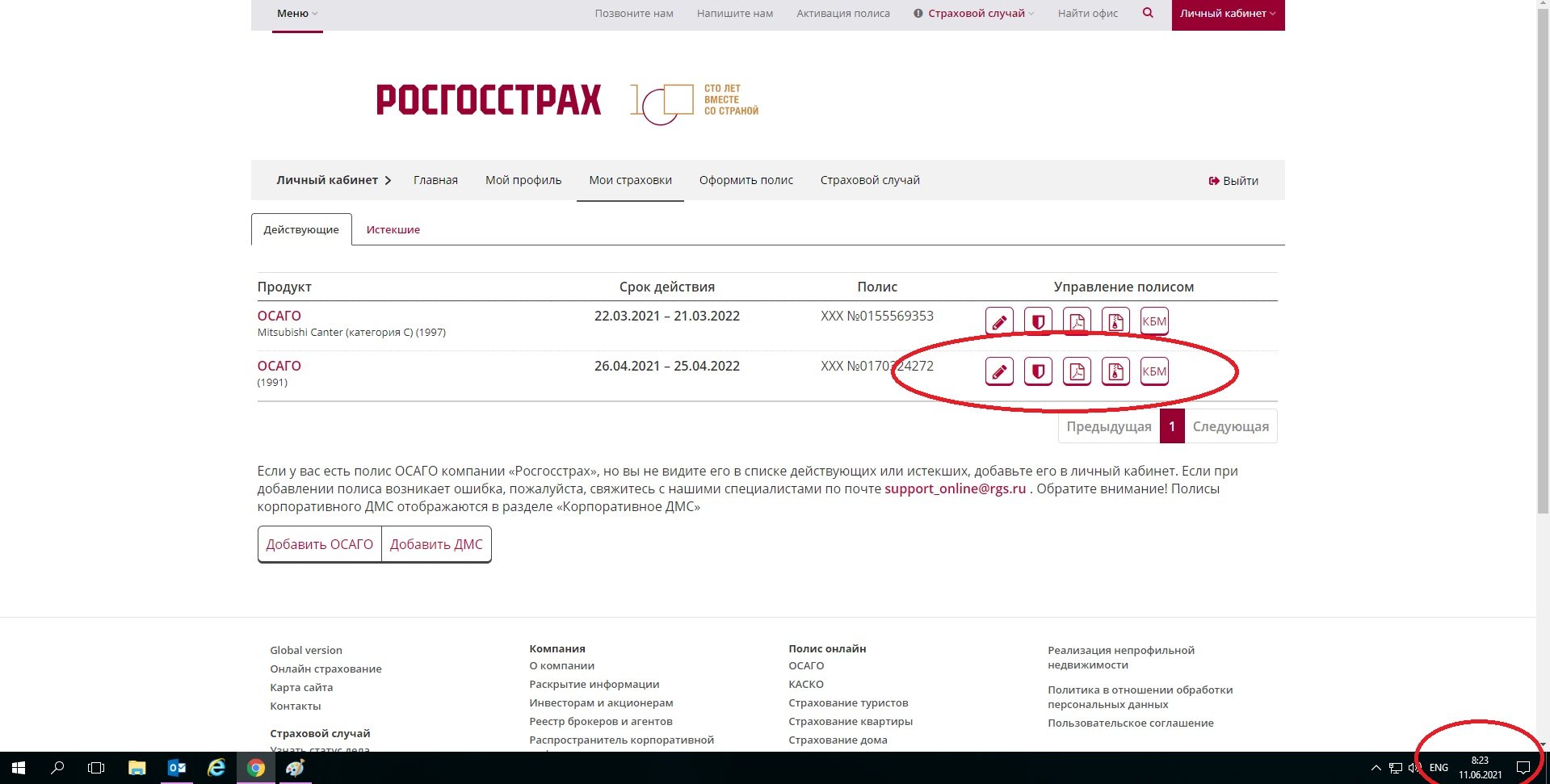This screenshot has height=784, width=1550.
Task: Click Напишите нам link
Action: (735, 13)
